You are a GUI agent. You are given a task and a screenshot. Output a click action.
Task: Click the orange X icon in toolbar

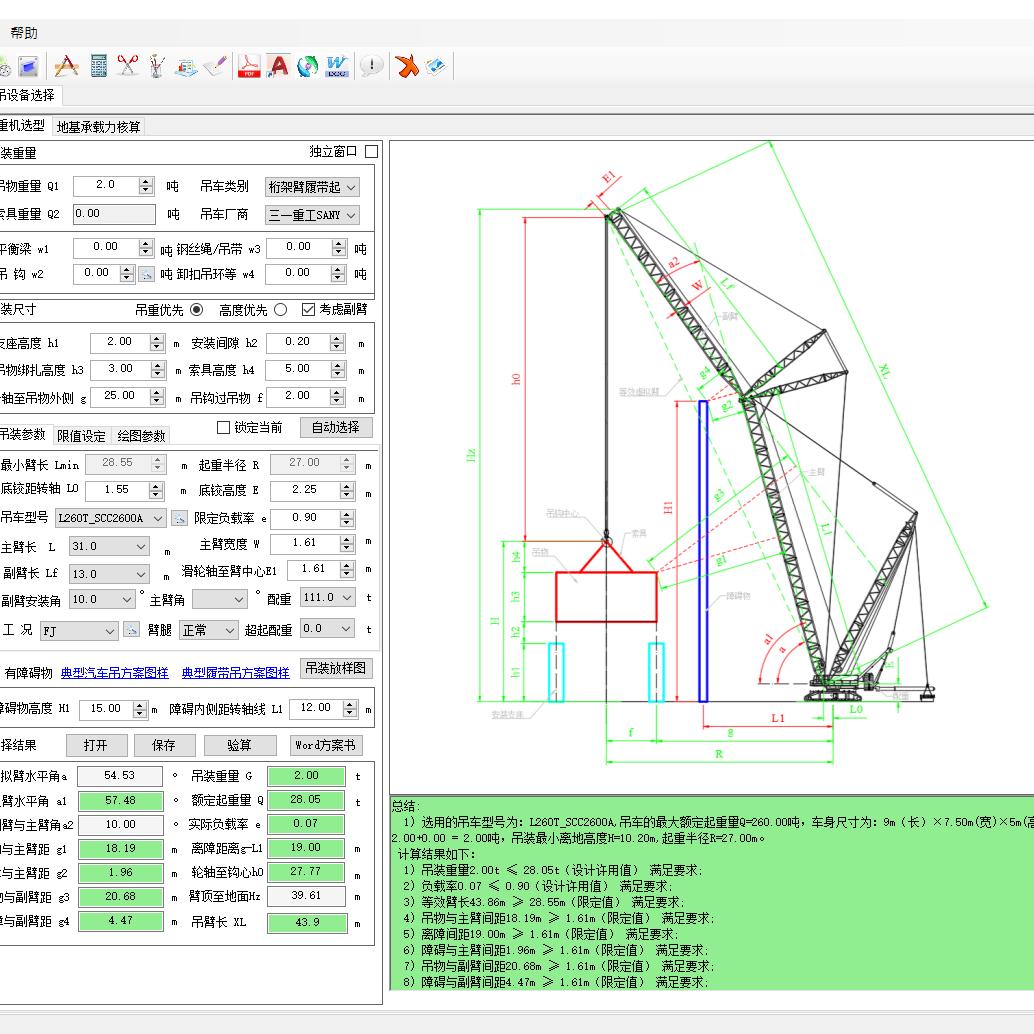click(x=406, y=66)
